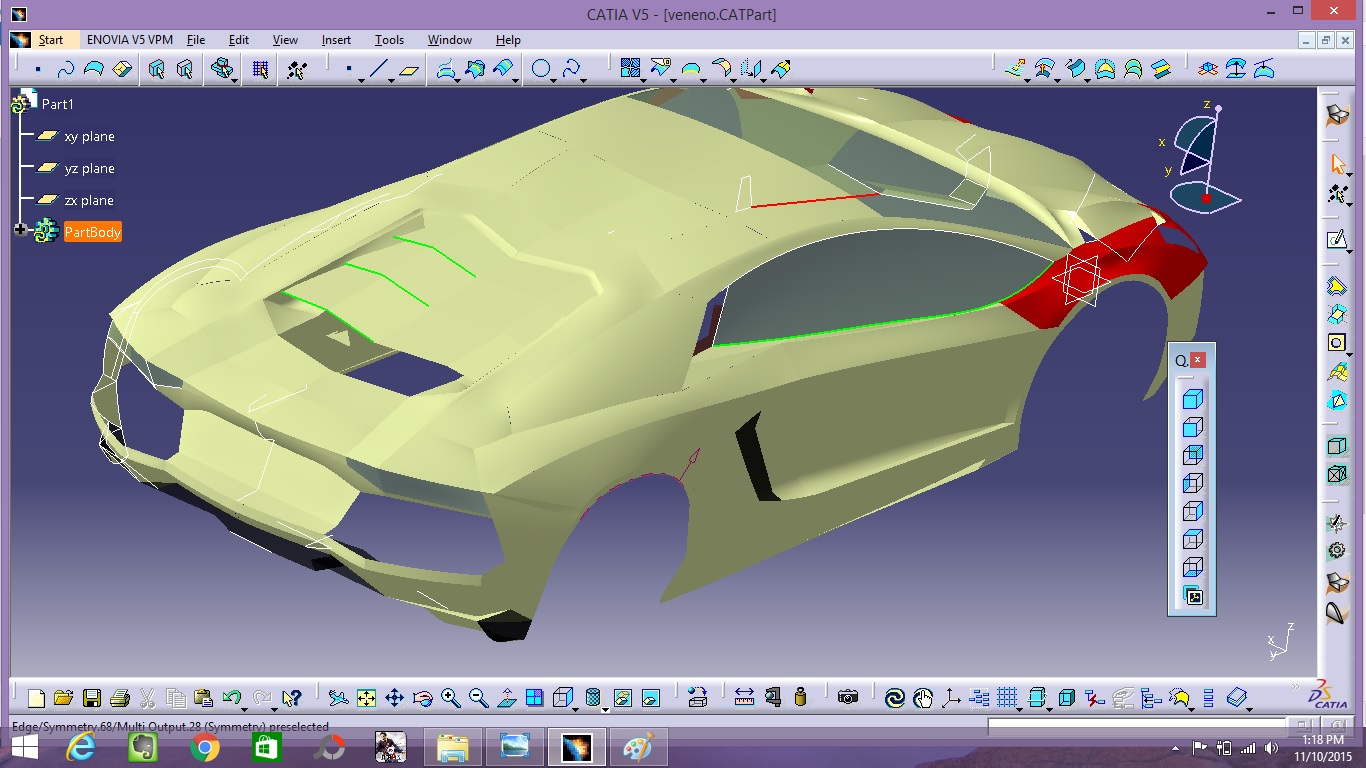Select the Line tool in top toolbar
The width and height of the screenshot is (1366, 768).
pyautogui.click(x=378, y=69)
